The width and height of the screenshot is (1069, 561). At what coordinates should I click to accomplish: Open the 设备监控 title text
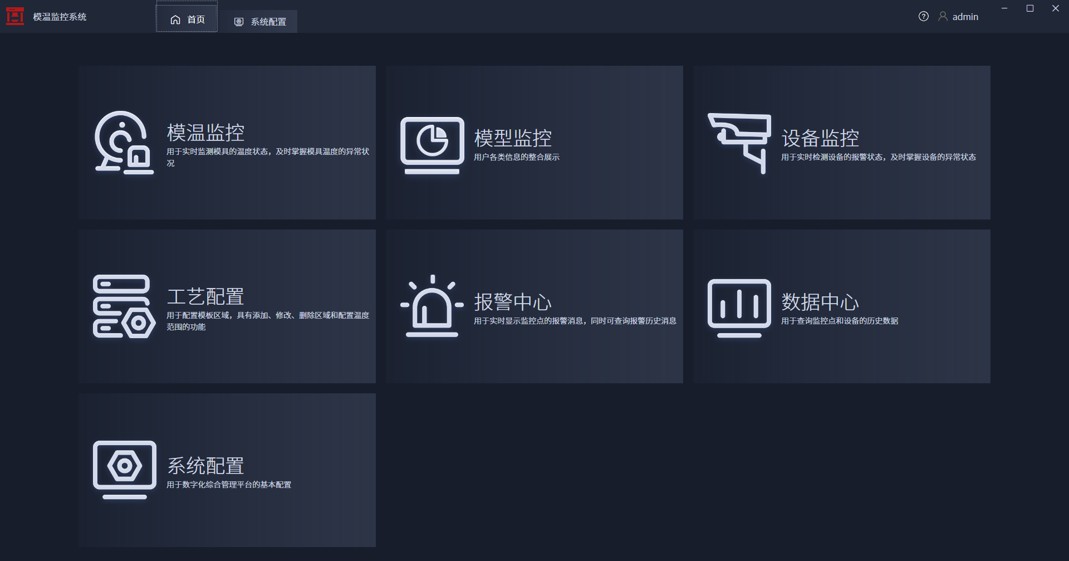click(820, 138)
